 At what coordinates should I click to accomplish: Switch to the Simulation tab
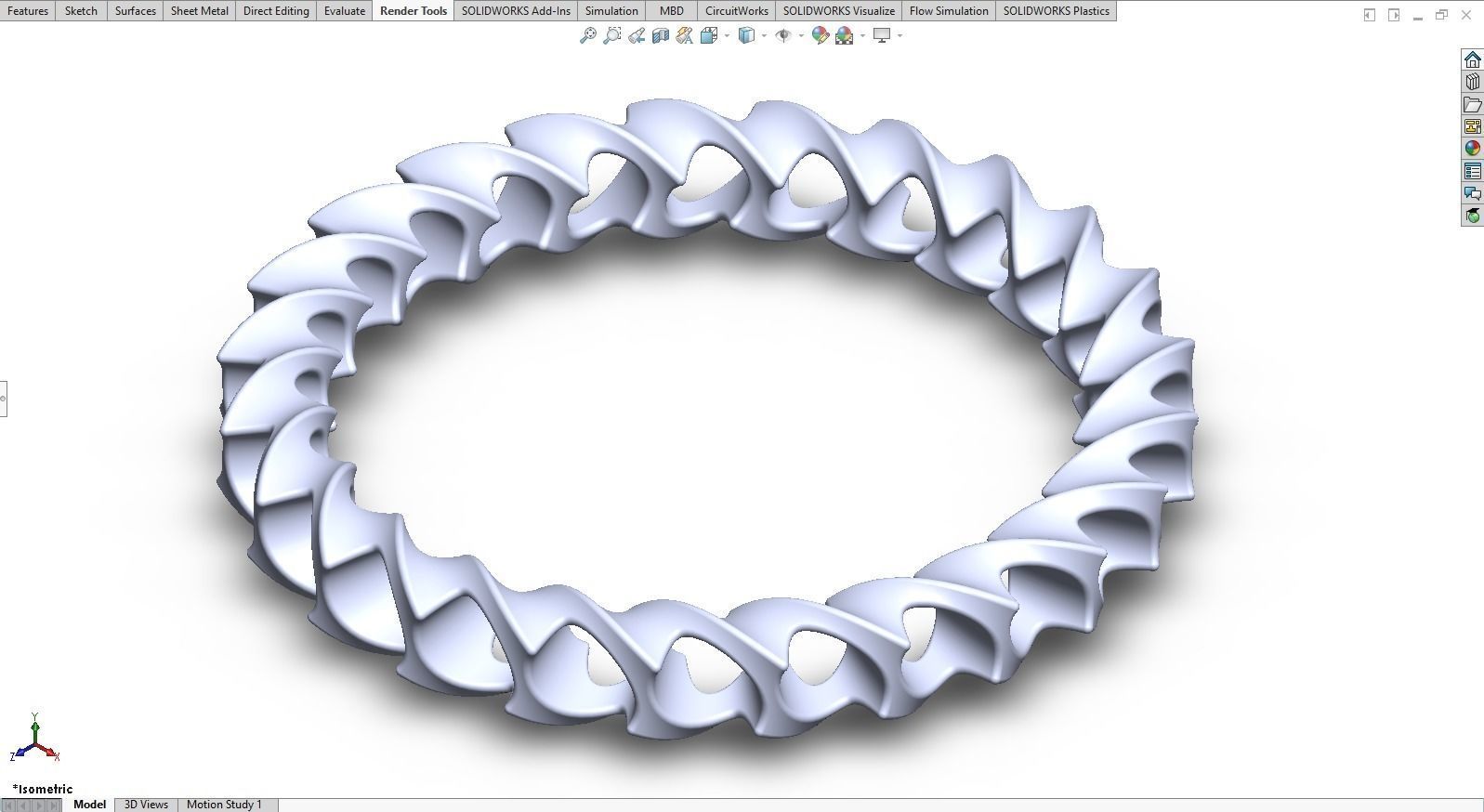point(611,11)
